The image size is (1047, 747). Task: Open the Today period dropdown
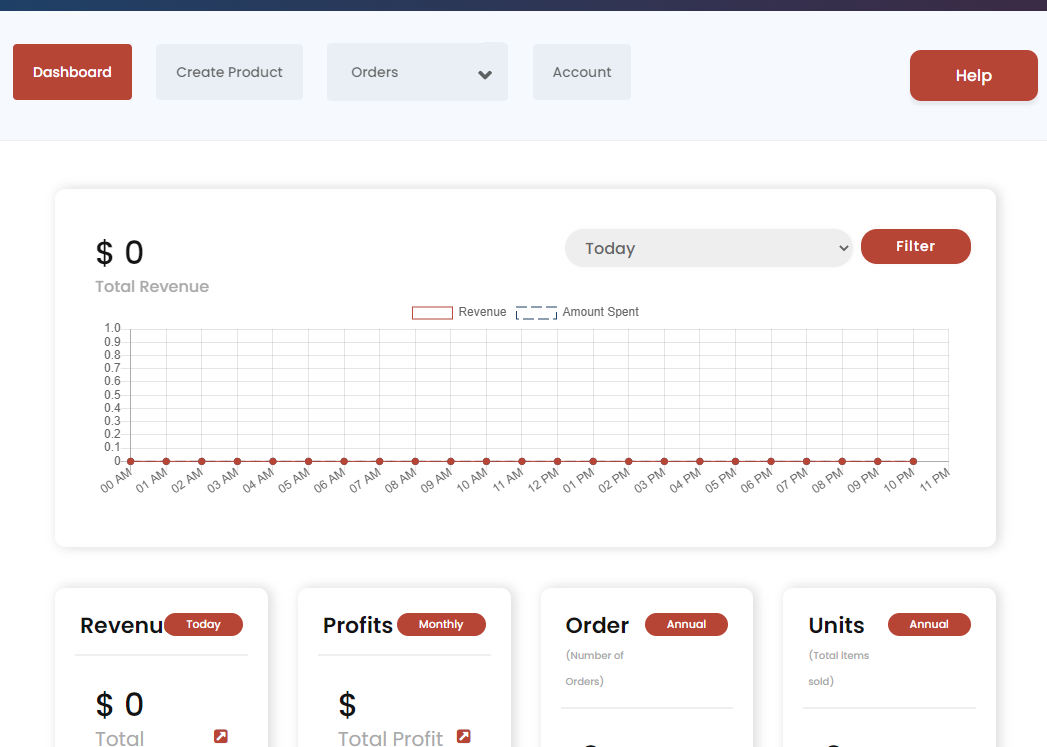click(x=708, y=248)
